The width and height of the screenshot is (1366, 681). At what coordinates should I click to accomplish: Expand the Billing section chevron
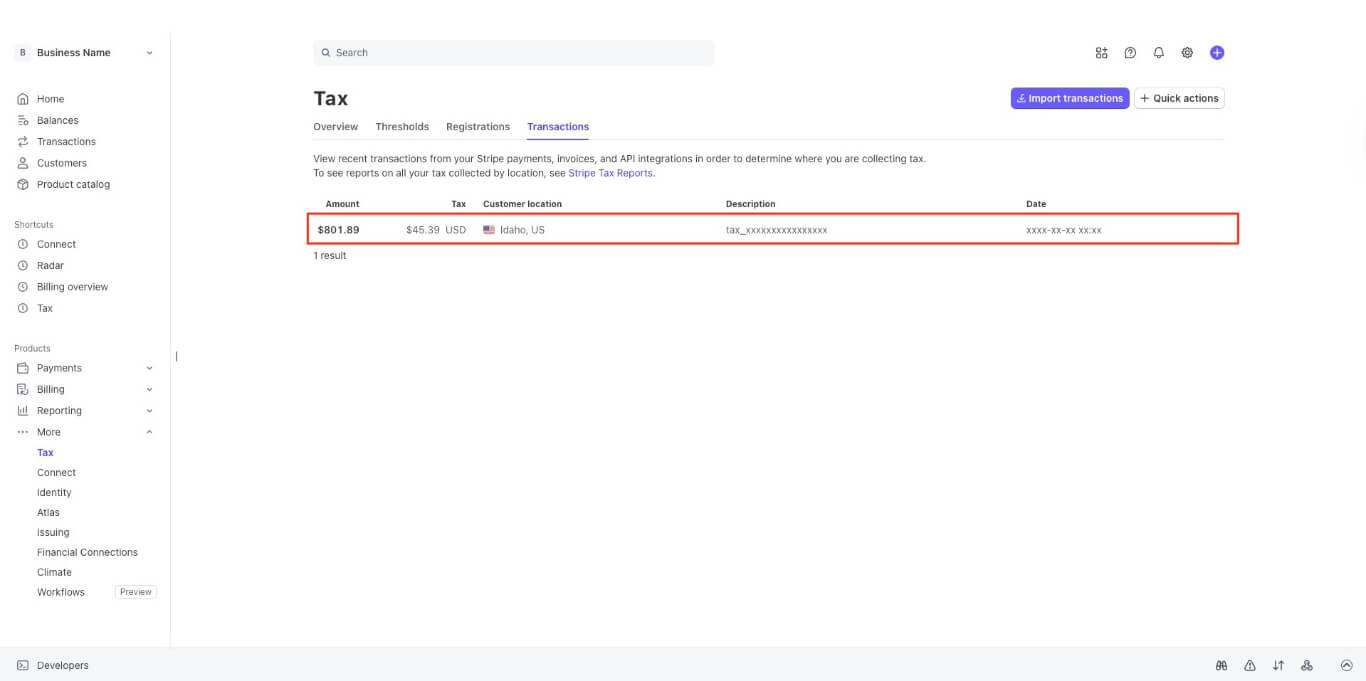tap(150, 390)
